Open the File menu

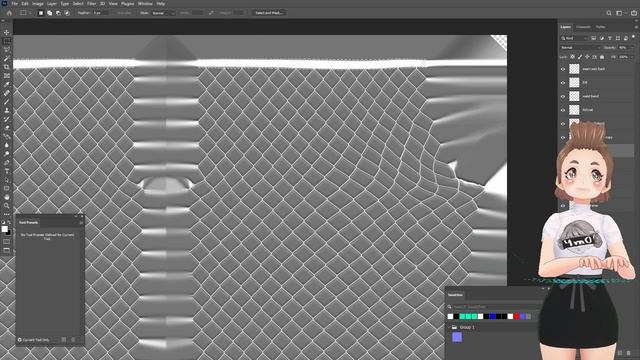tap(14, 4)
